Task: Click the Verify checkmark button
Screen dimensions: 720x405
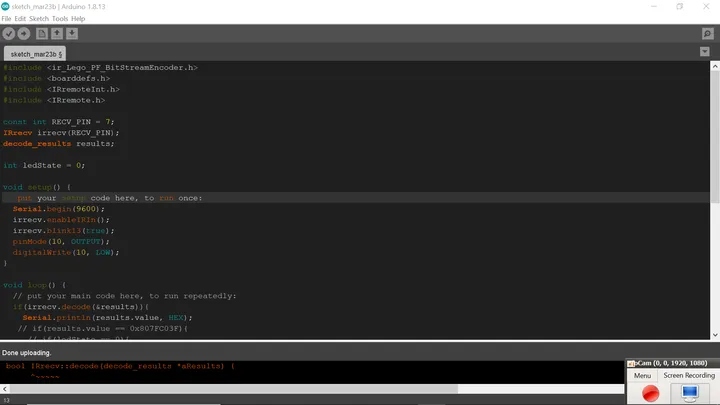Action: pyautogui.click(x=8, y=34)
